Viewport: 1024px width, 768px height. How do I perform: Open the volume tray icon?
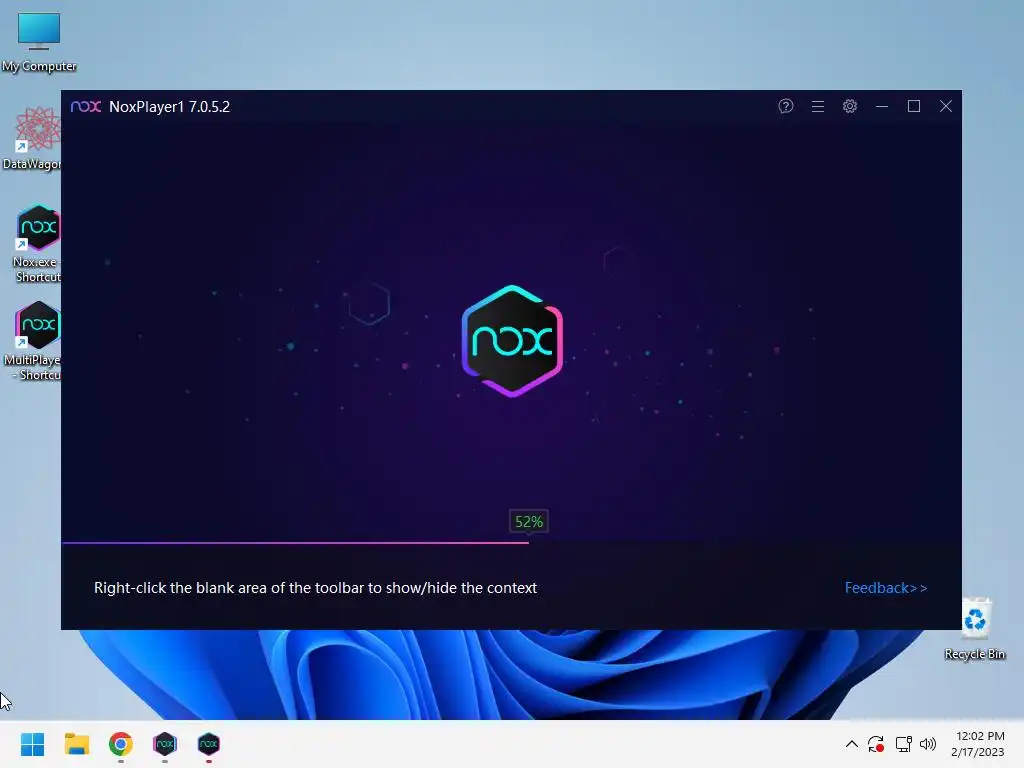coord(928,744)
